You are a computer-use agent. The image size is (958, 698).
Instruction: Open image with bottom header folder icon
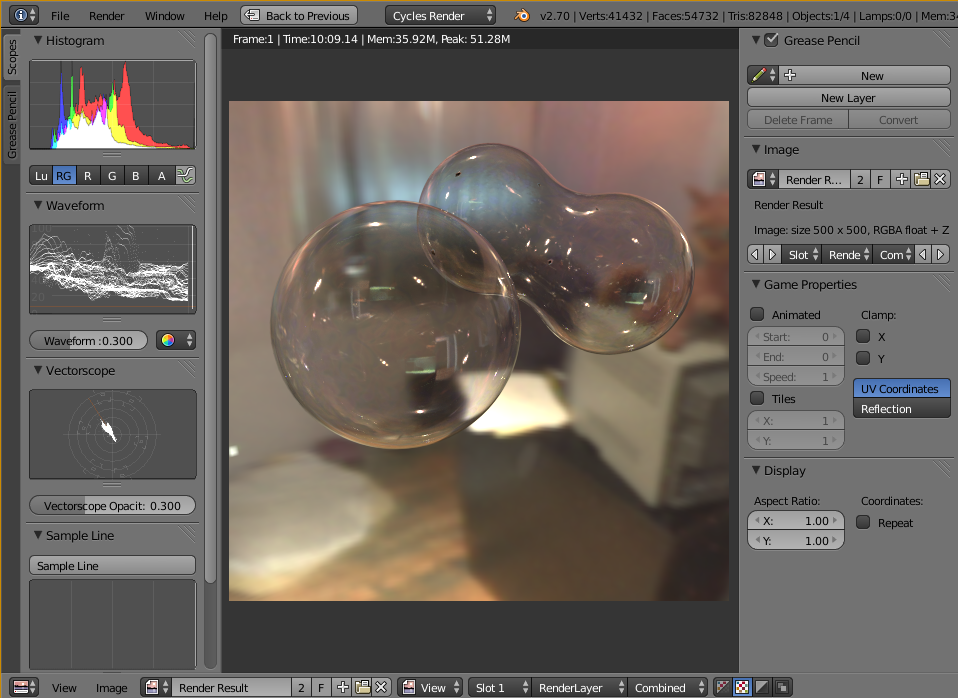pyautogui.click(x=362, y=687)
